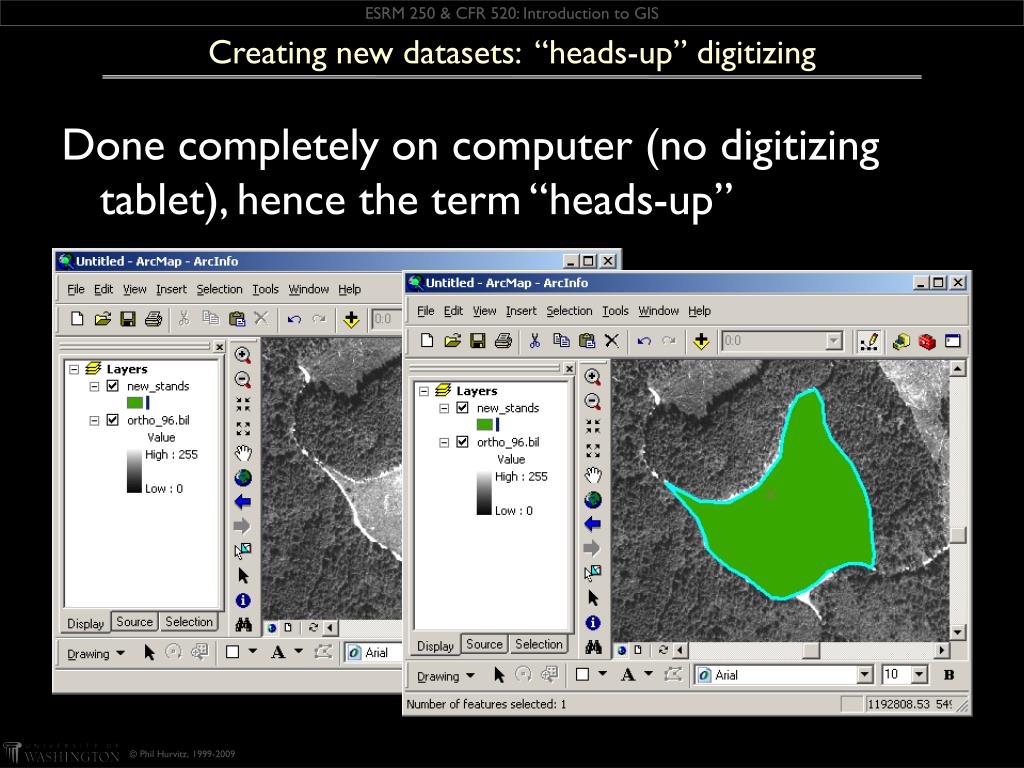Open the map scale dropdown in front window
Viewport: 1024px width, 768px height.
(x=833, y=341)
